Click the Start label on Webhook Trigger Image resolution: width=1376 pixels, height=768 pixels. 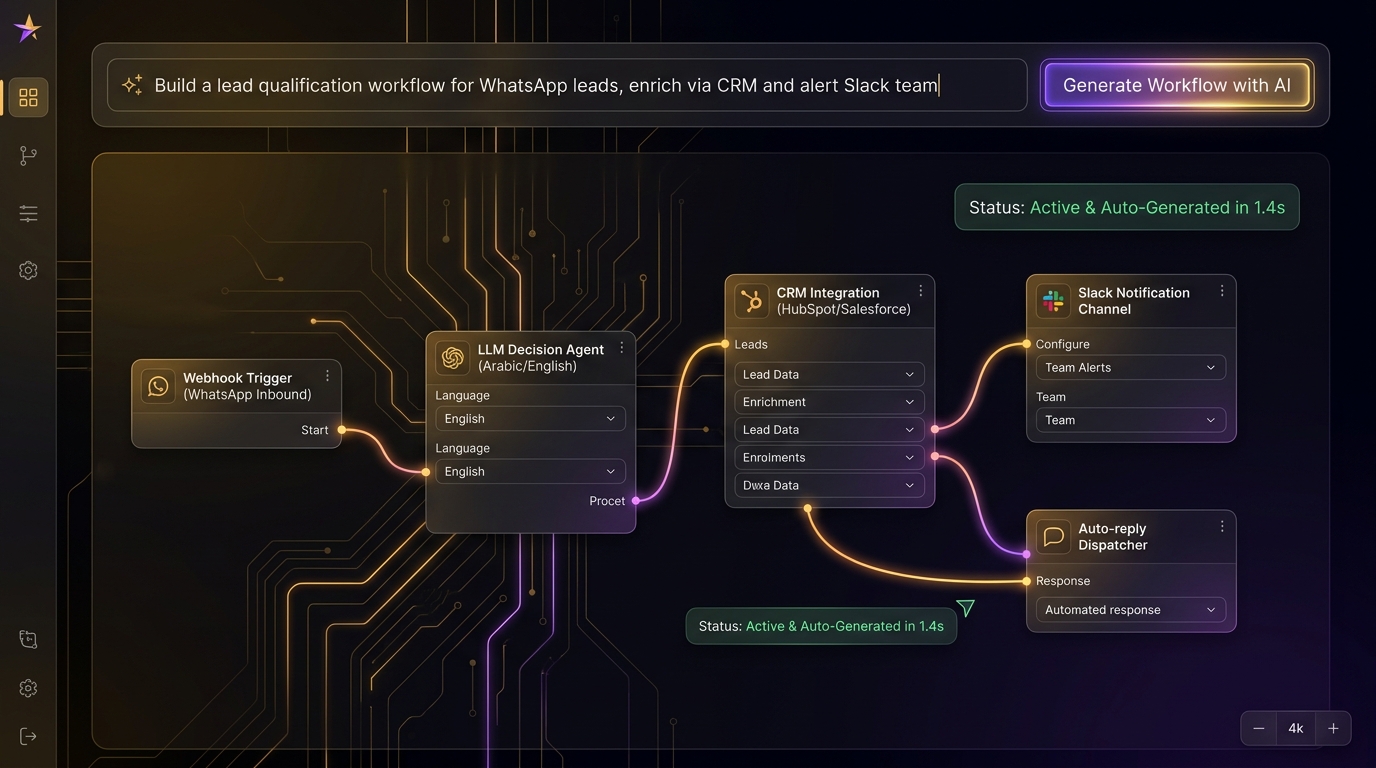click(314, 430)
